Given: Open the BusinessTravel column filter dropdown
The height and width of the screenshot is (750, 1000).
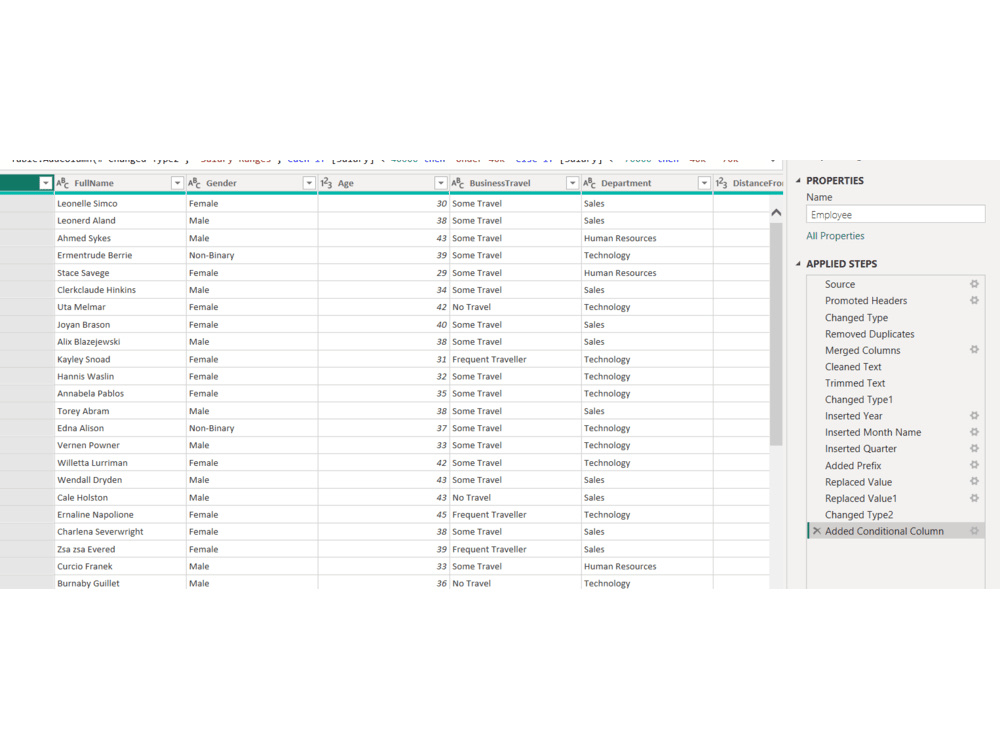Looking at the screenshot, I should click(573, 183).
